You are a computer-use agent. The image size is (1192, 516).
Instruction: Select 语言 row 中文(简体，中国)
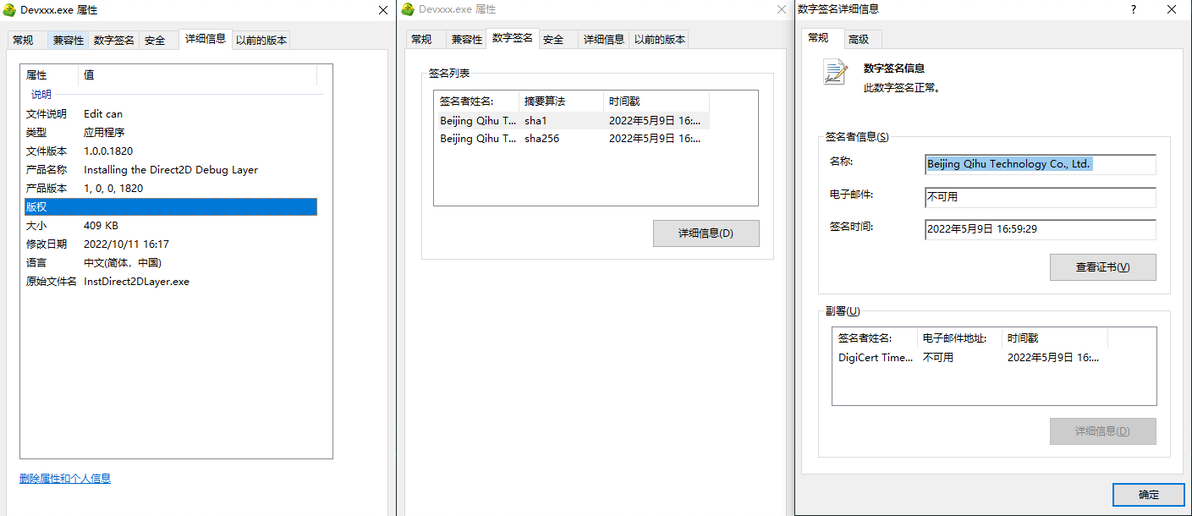pyautogui.click(x=170, y=263)
